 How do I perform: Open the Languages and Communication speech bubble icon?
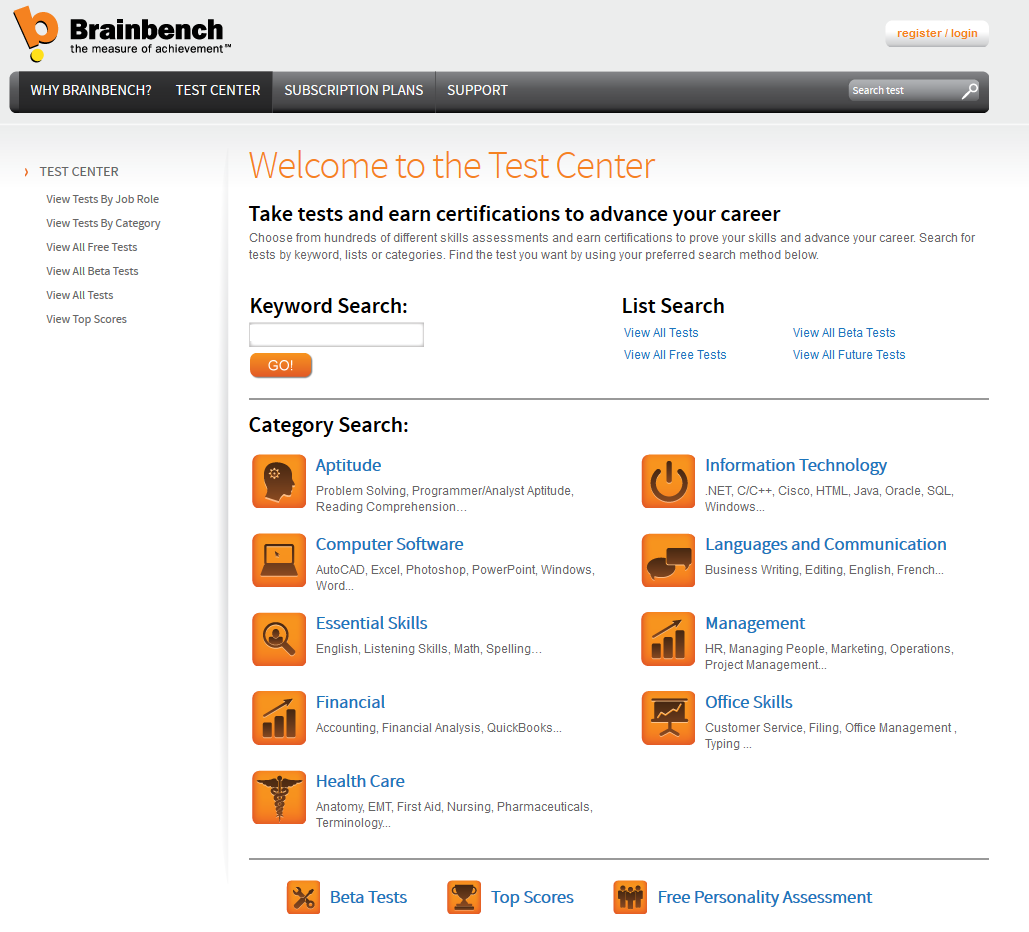[668, 560]
